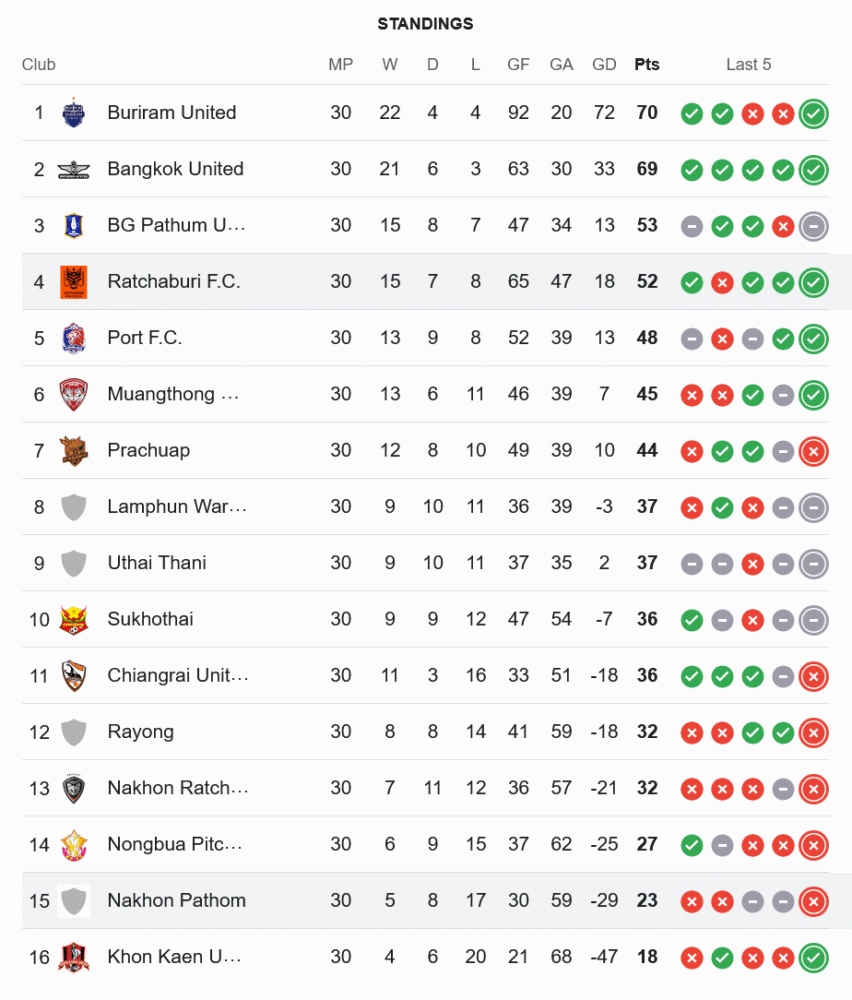Click the Nongbua Pitchaya club crest
The height and width of the screenshot is (1000, 852).
tap(74, 844)
